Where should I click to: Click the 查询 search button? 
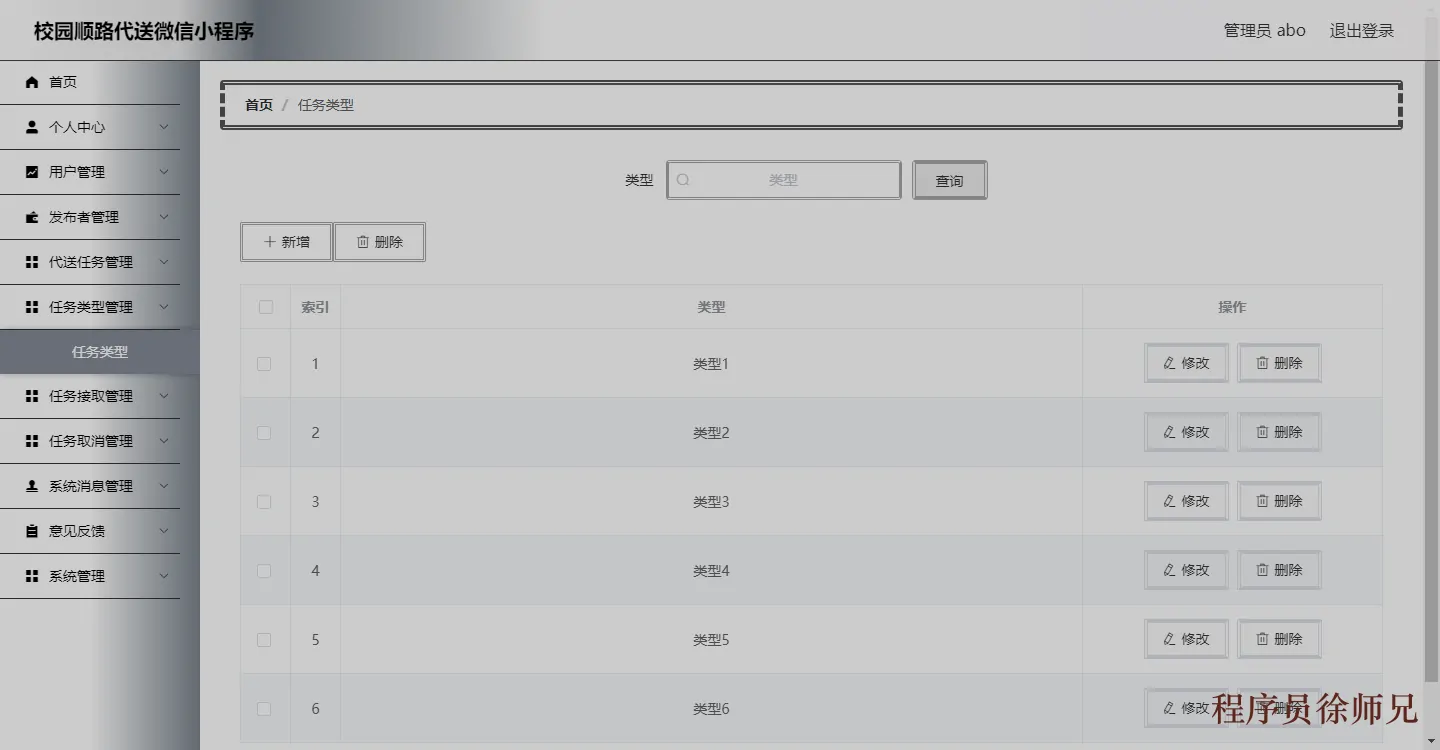pos(950,180)
